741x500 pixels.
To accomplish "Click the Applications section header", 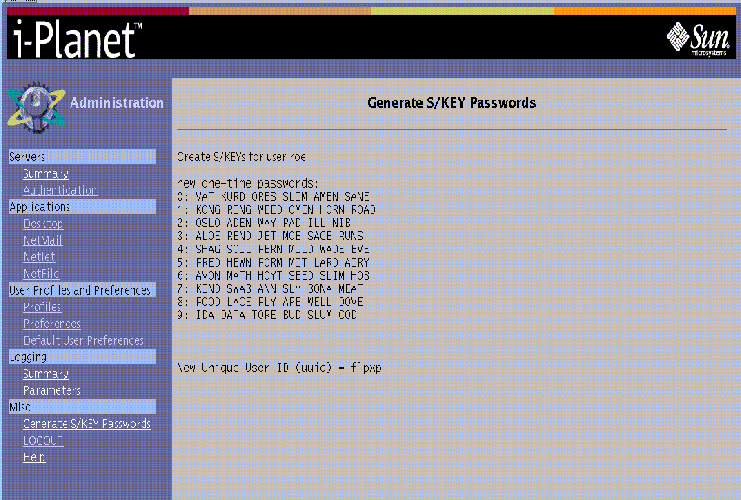I will click(x=82, y=207).
